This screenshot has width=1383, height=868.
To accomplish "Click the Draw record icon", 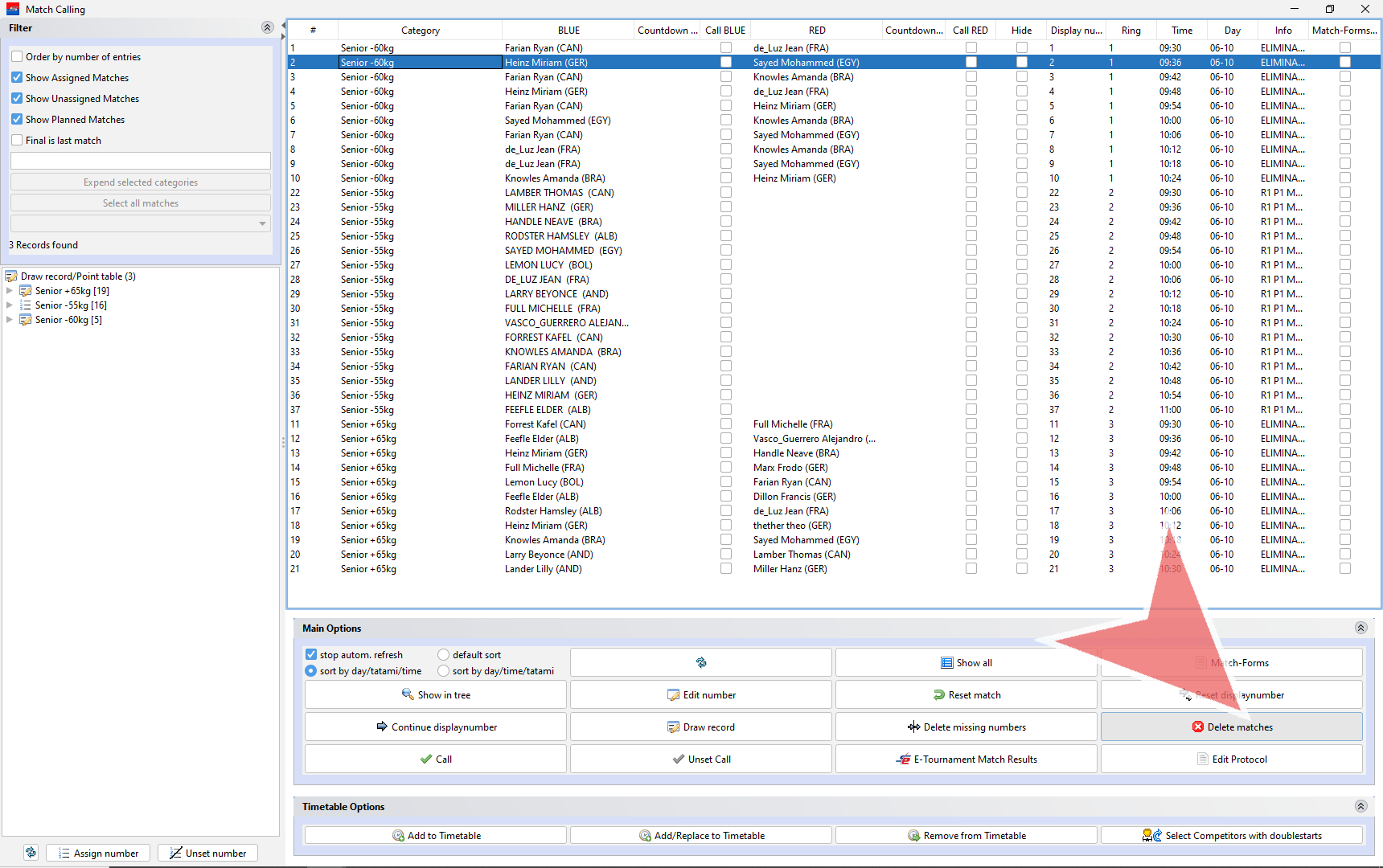I will (673, 727).
